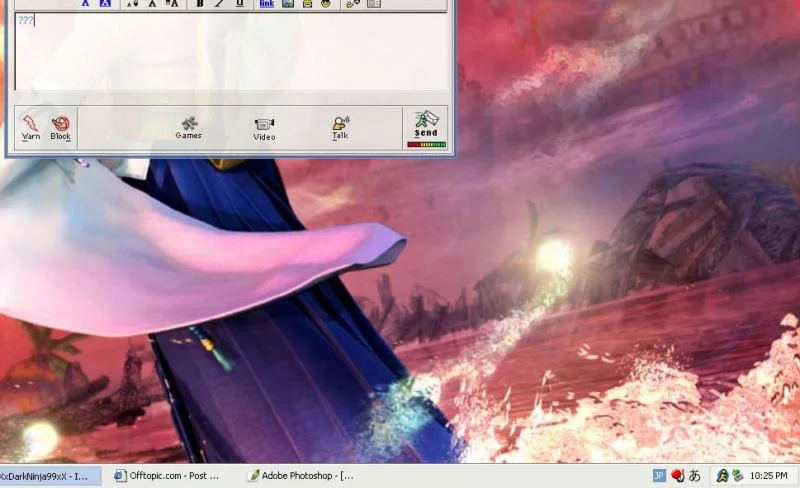Choose the text background color
The height and width of the screenshot is (488, 800).
click(105, 4)
